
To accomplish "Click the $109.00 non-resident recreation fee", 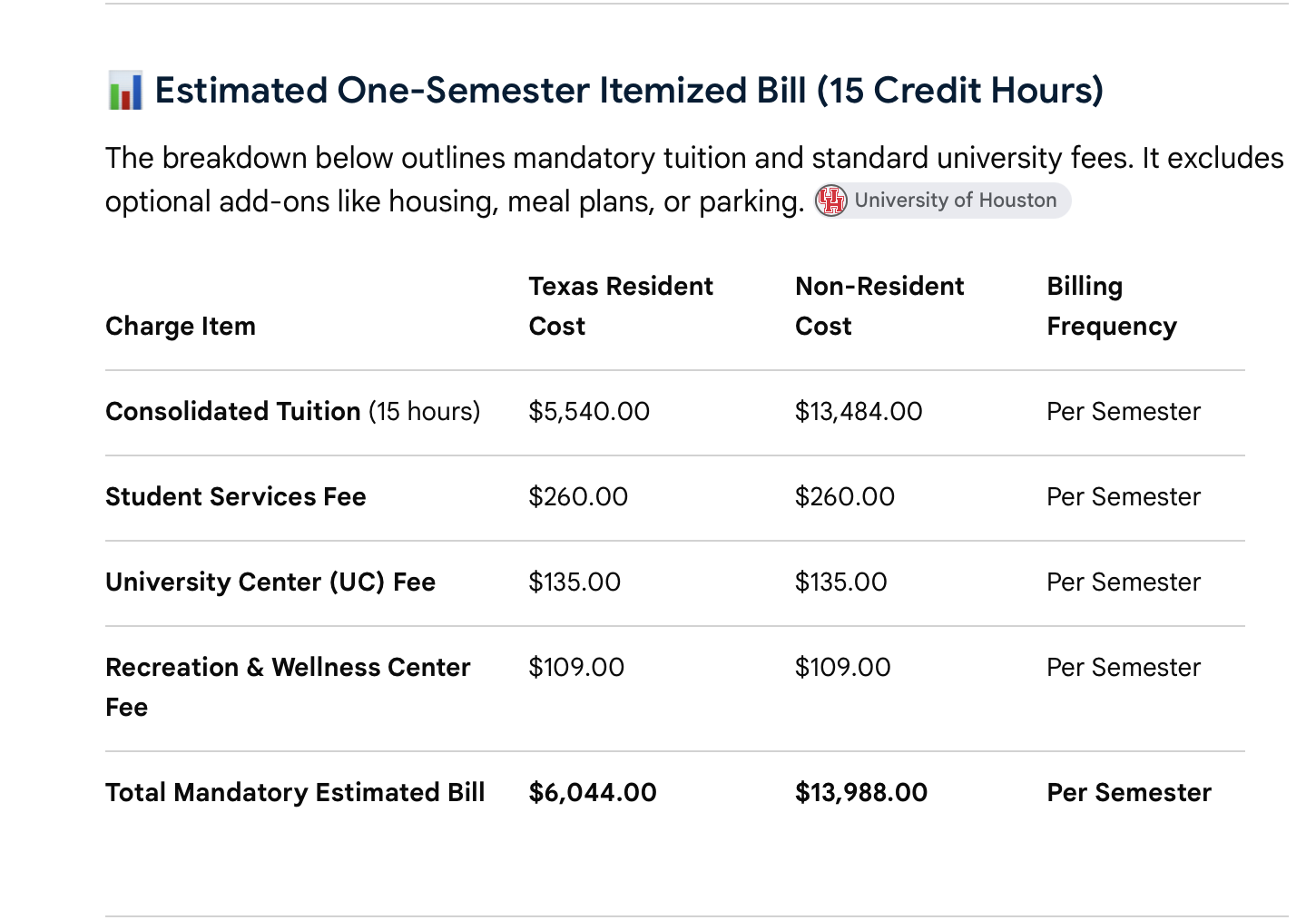I will point(842,667).
